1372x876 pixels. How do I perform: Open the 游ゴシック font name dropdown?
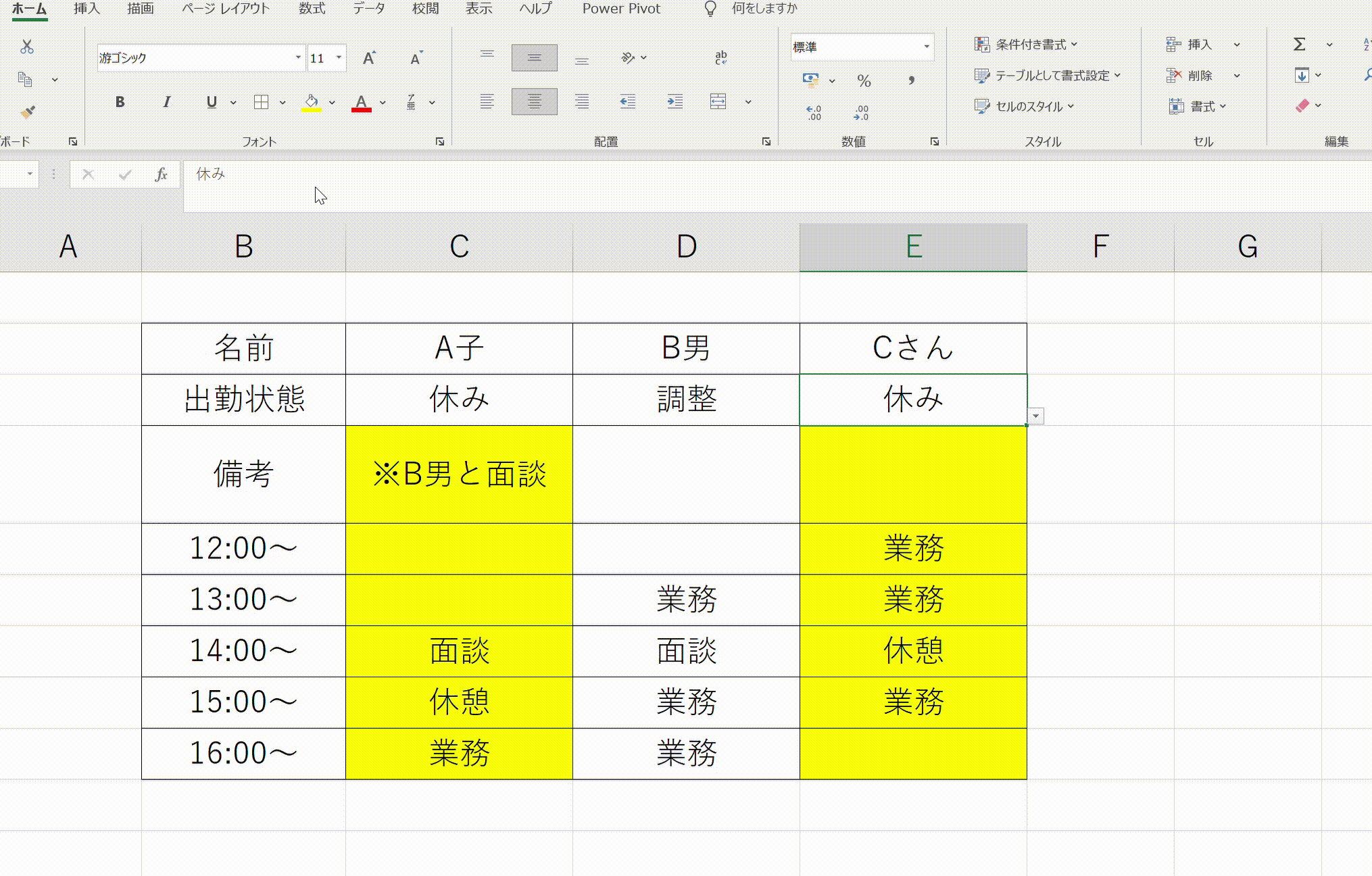(x=297, y=57)
